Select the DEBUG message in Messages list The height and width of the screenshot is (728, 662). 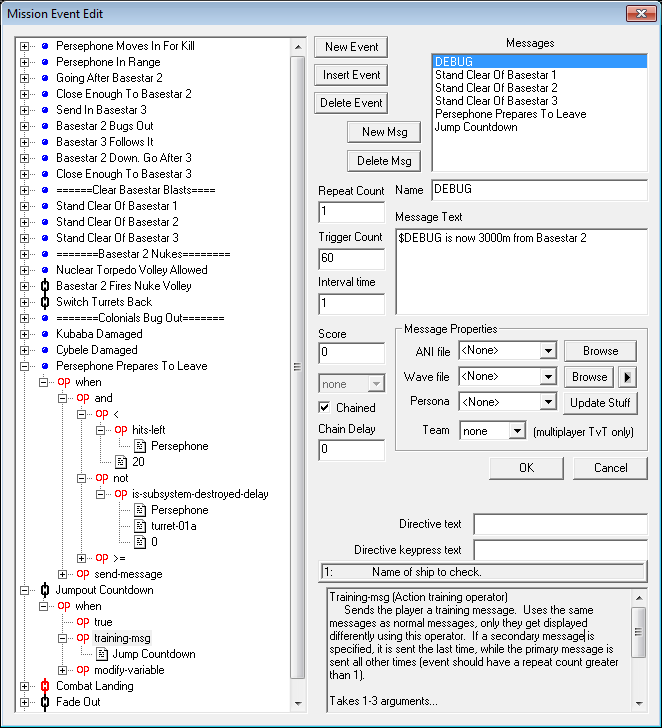[540, 62]
